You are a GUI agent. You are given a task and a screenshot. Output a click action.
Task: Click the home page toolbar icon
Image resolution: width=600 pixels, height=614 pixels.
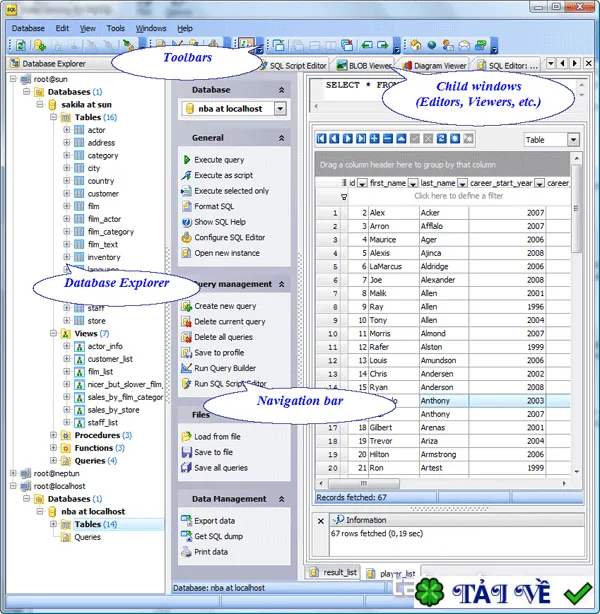[416, 45]
